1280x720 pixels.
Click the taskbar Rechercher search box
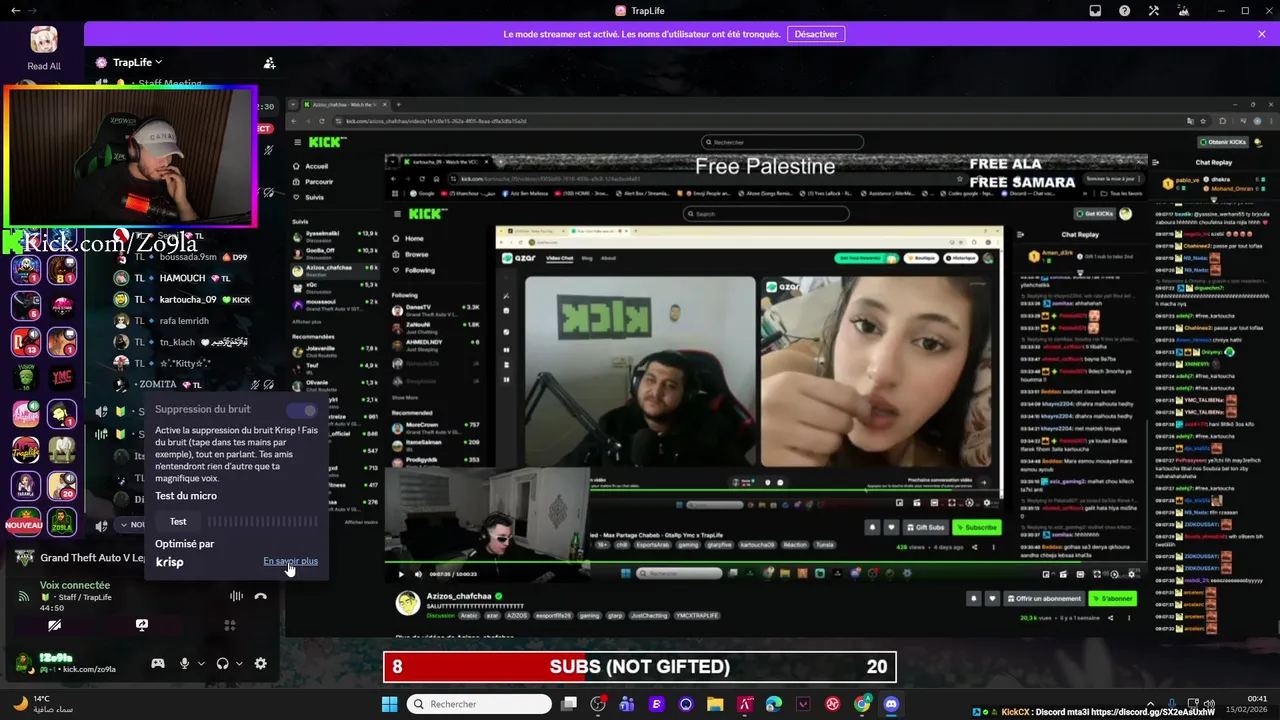pos(479,704)
